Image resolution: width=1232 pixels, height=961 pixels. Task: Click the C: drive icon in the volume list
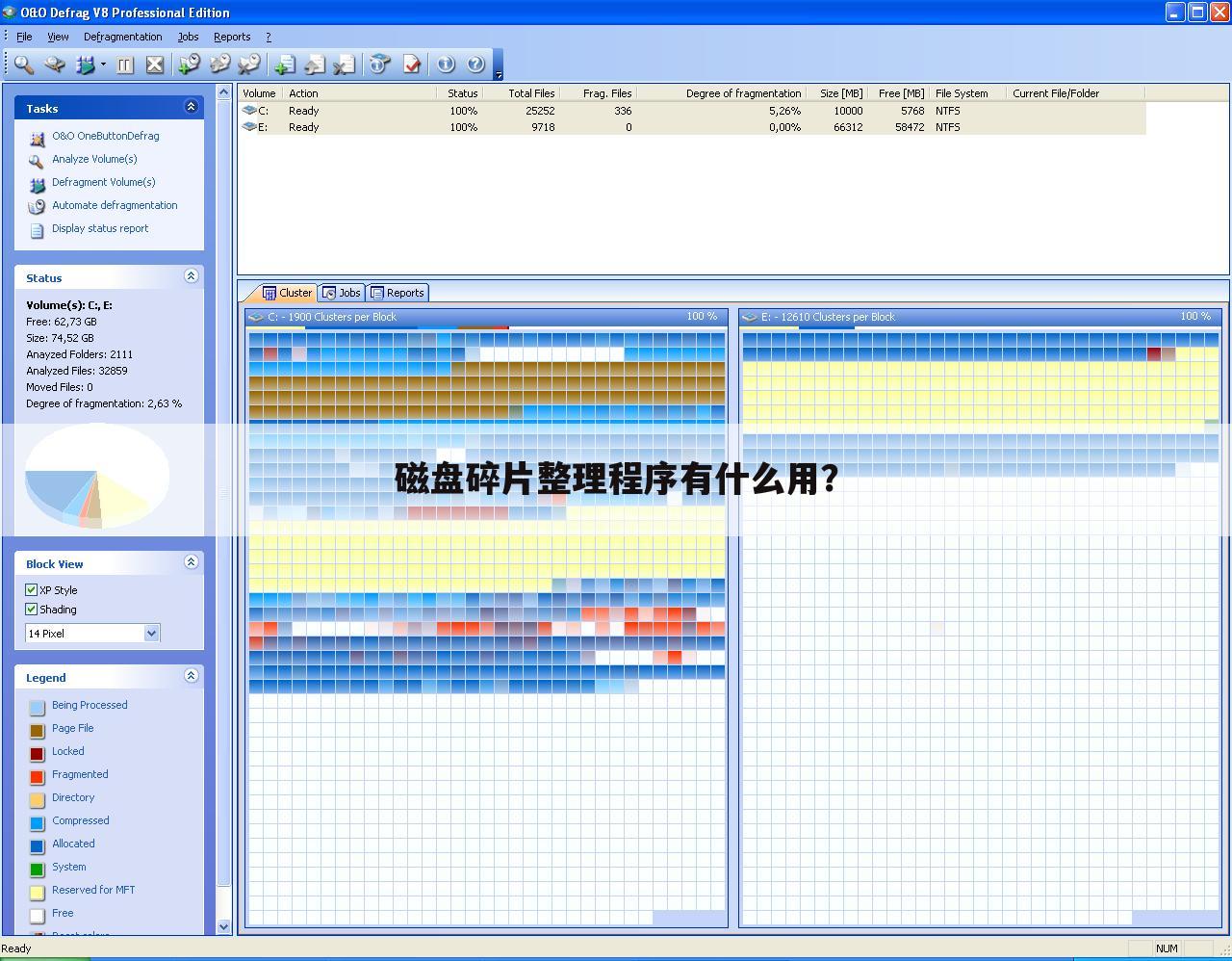(249, 111)
